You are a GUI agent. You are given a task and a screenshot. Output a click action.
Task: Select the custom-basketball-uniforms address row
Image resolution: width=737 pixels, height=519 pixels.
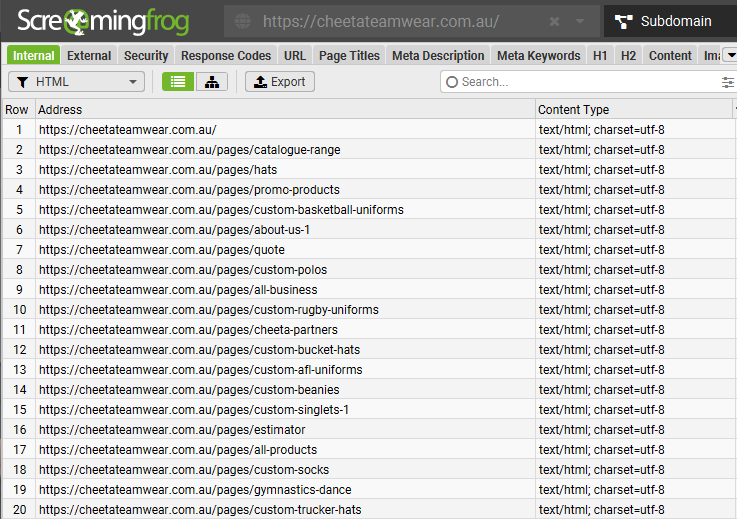[x=285, y=210]
